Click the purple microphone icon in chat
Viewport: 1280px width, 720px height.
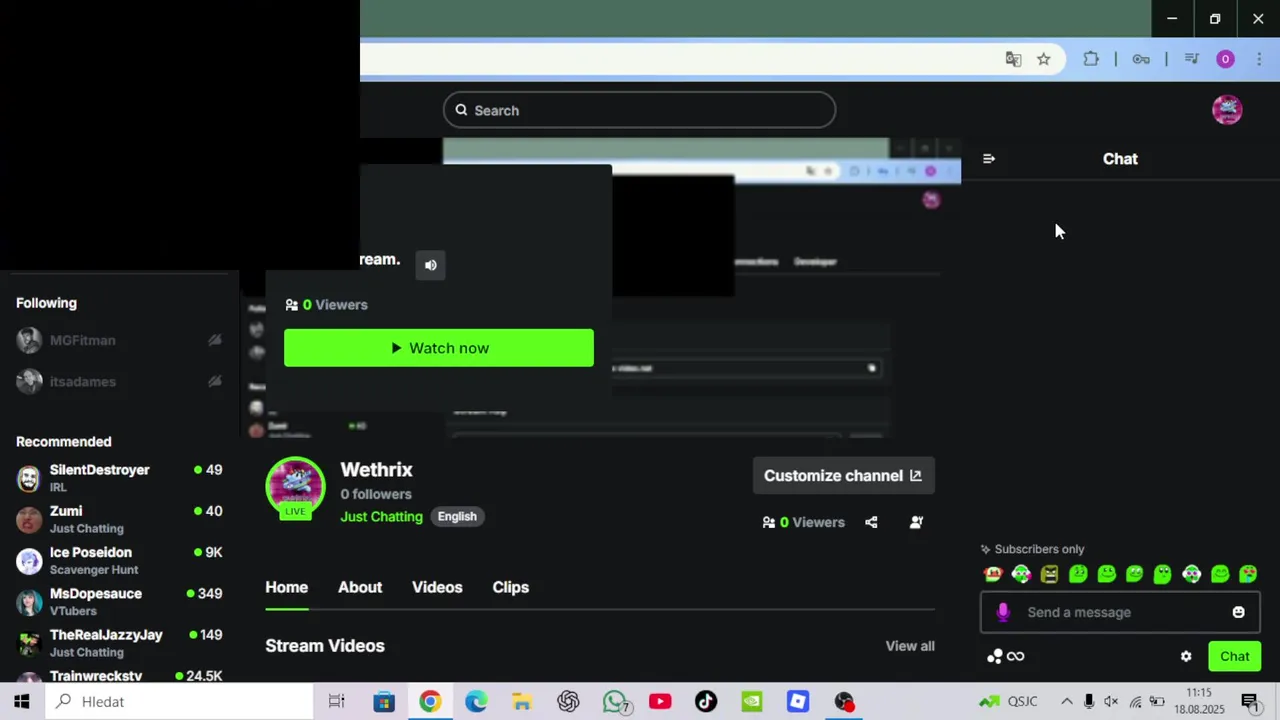pos(1003,612)
